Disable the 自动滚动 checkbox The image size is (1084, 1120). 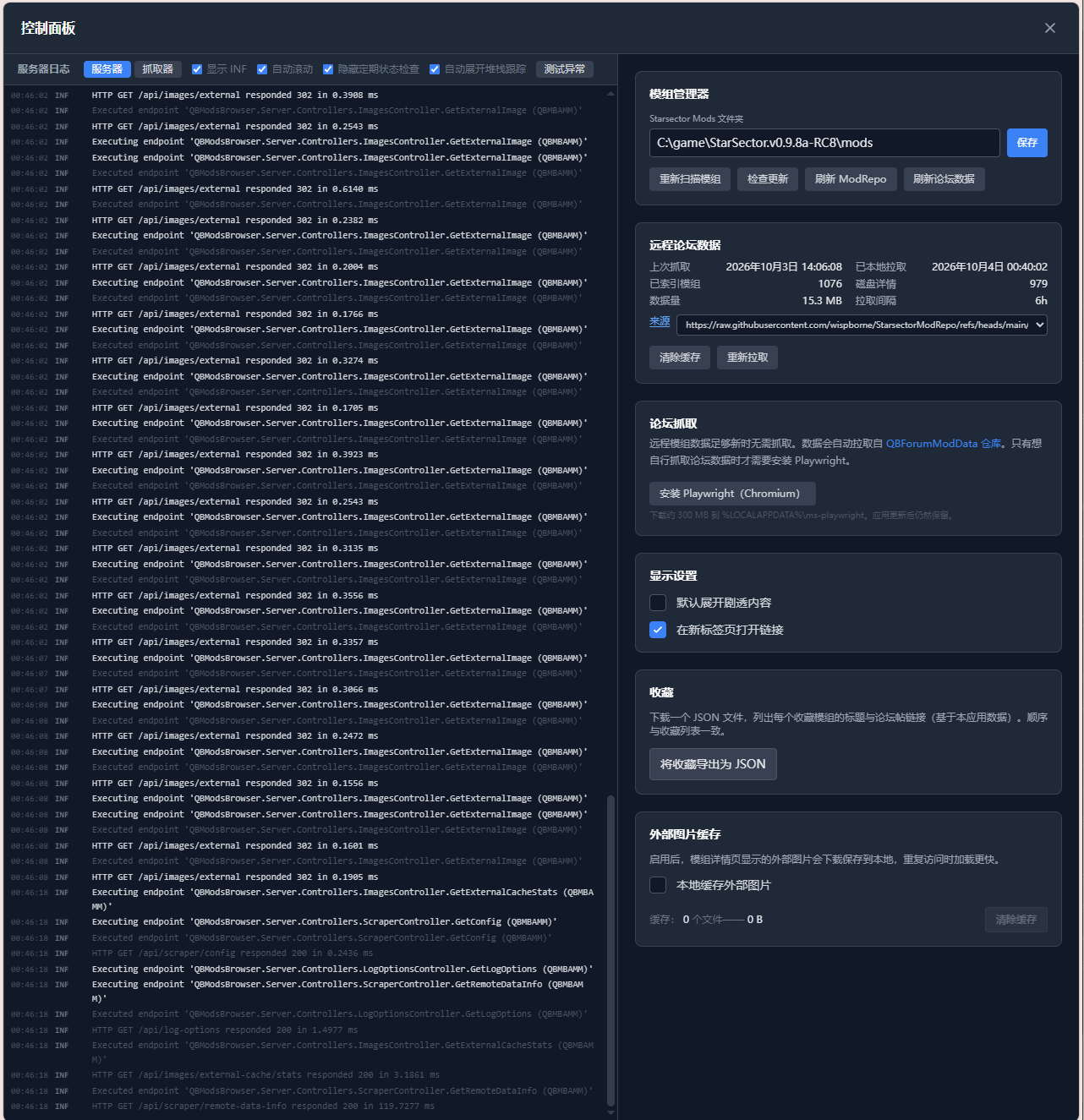pyautogui.click(x=262, y=69)
